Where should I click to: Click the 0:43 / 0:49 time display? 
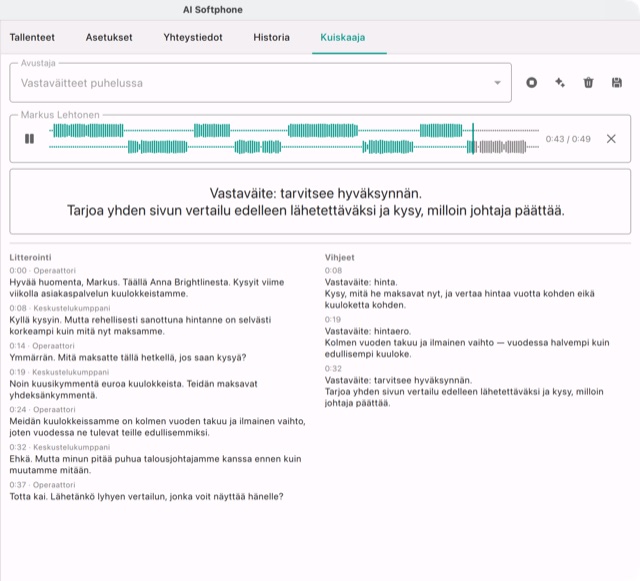(x=568, y=139)
